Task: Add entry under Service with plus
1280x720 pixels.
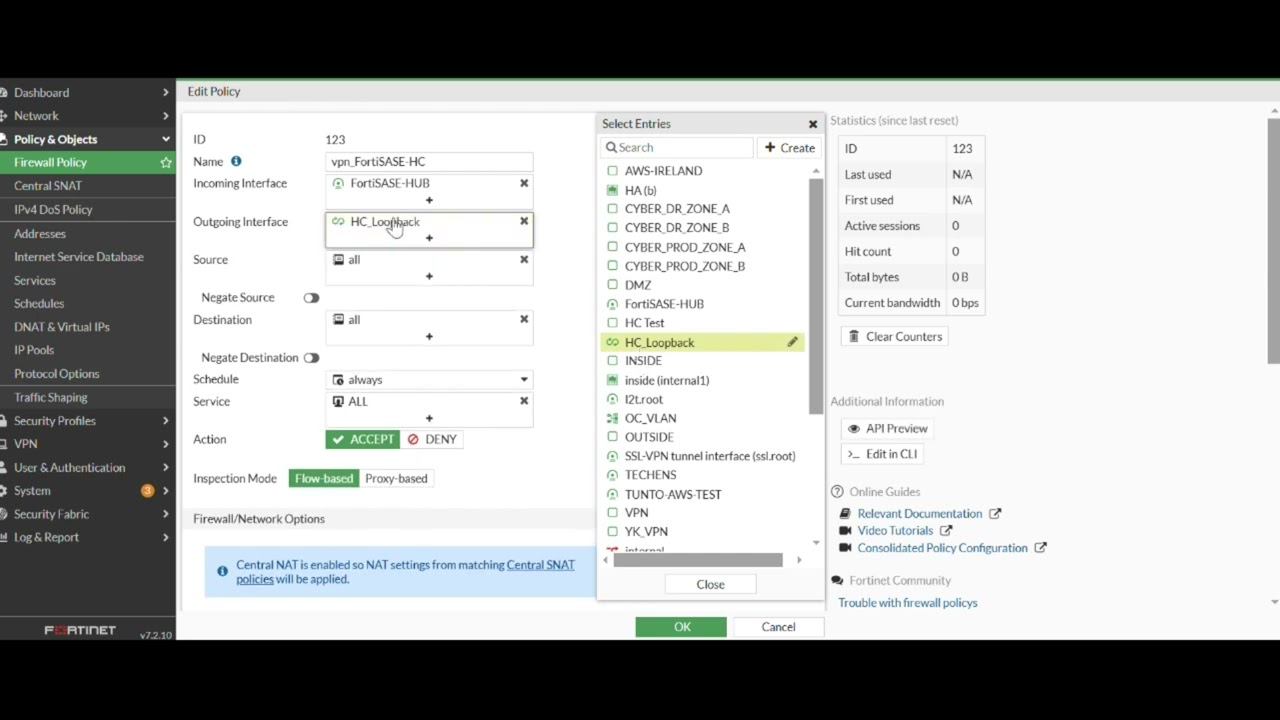Action: tap(429, 418)
